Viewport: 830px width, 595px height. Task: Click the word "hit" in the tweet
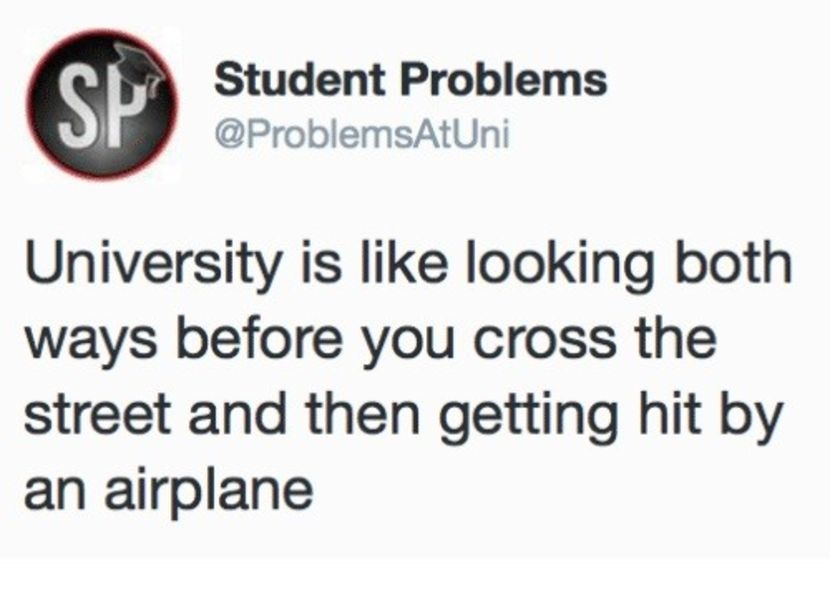point(681,415)
